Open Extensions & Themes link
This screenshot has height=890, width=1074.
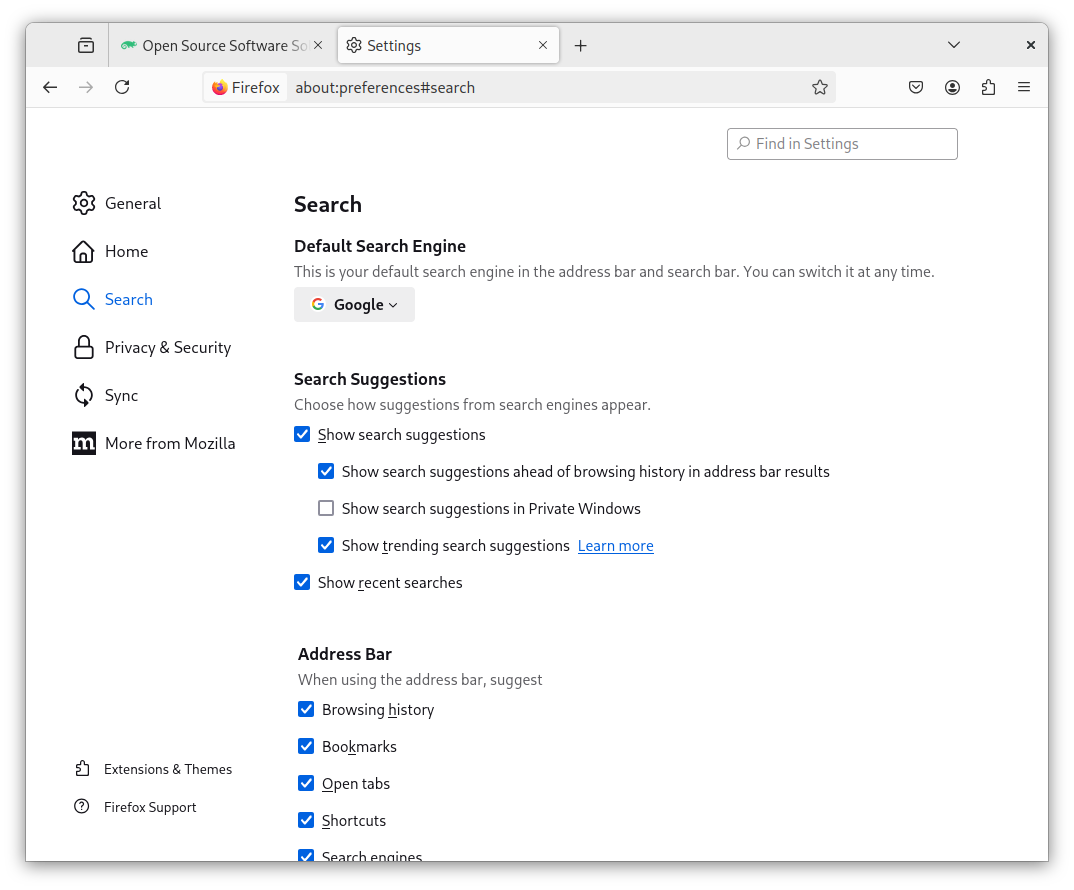pos(167,769)
